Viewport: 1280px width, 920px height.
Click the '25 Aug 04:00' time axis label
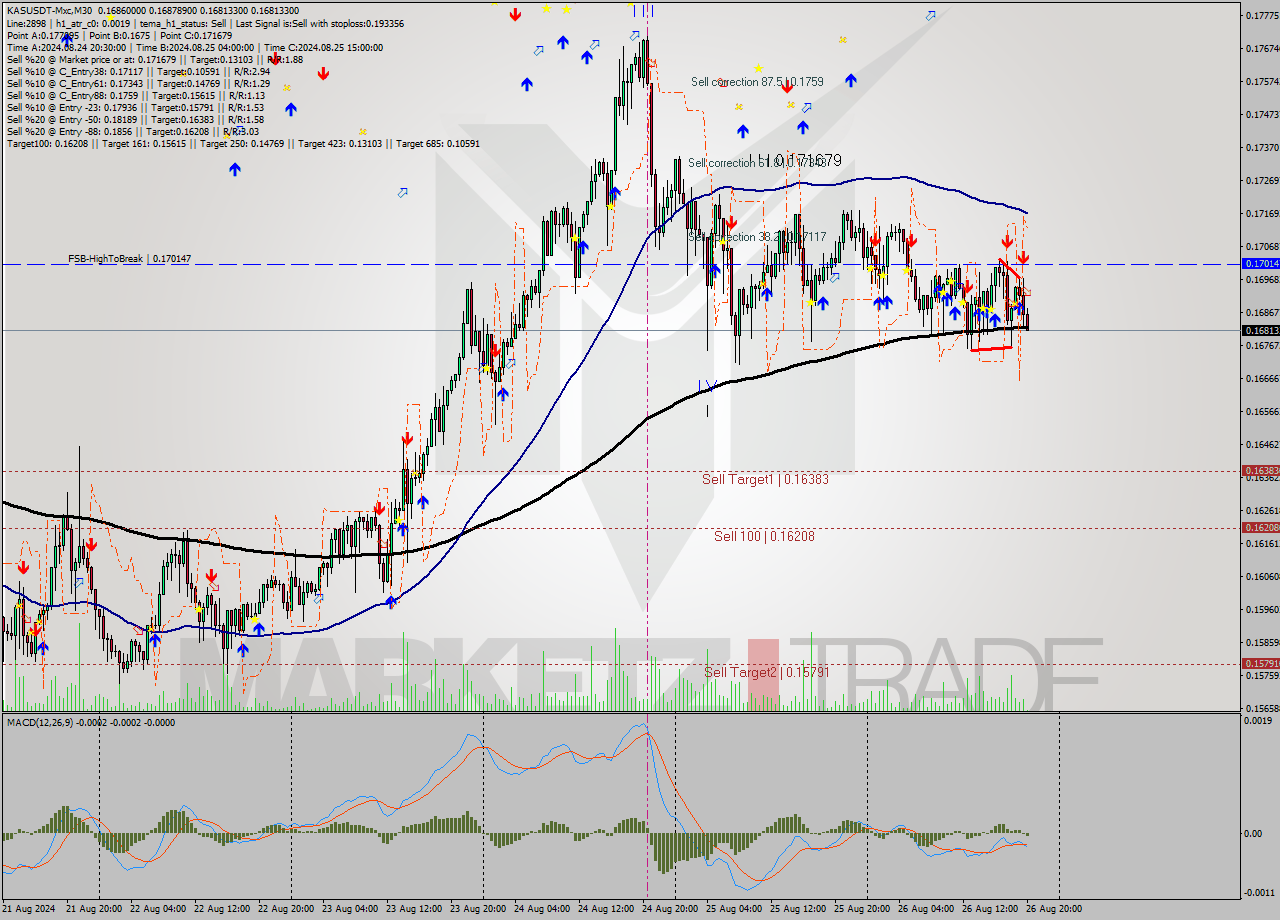735,909
